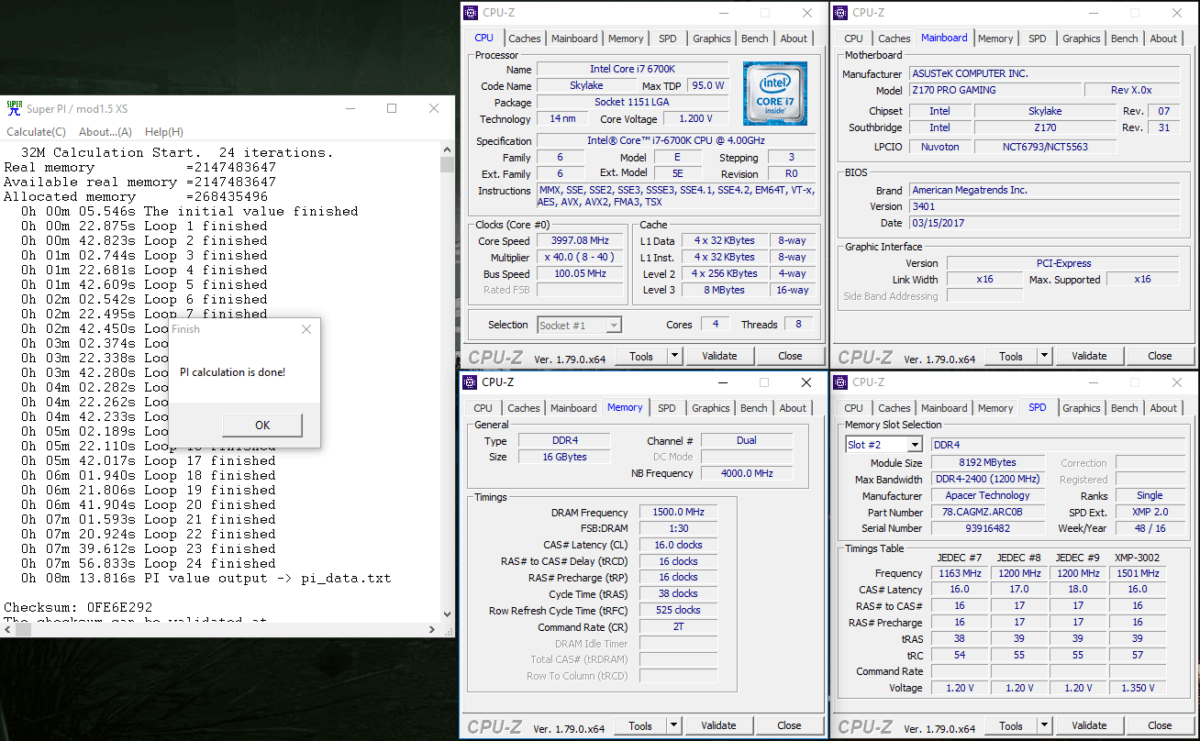Confirm the PI calculation dialog with OK
The height and width of the screenshot is (741, 1200).
tap(262, 425)
